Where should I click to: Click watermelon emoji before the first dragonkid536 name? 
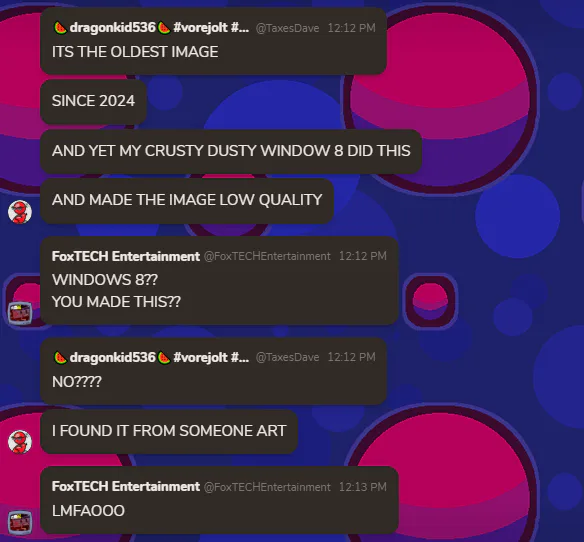click(x=60, y=28)
